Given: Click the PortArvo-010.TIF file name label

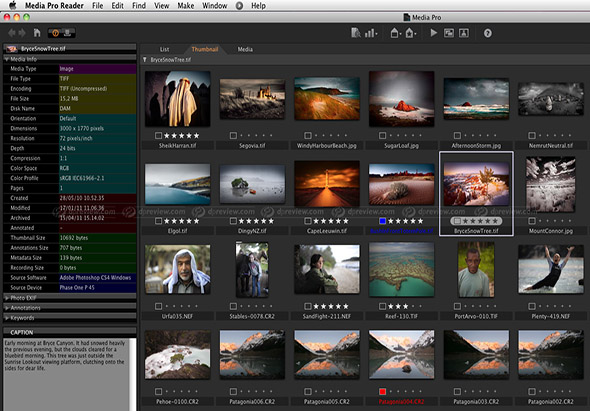Looking at the screenshot, I should coord(476,317).
